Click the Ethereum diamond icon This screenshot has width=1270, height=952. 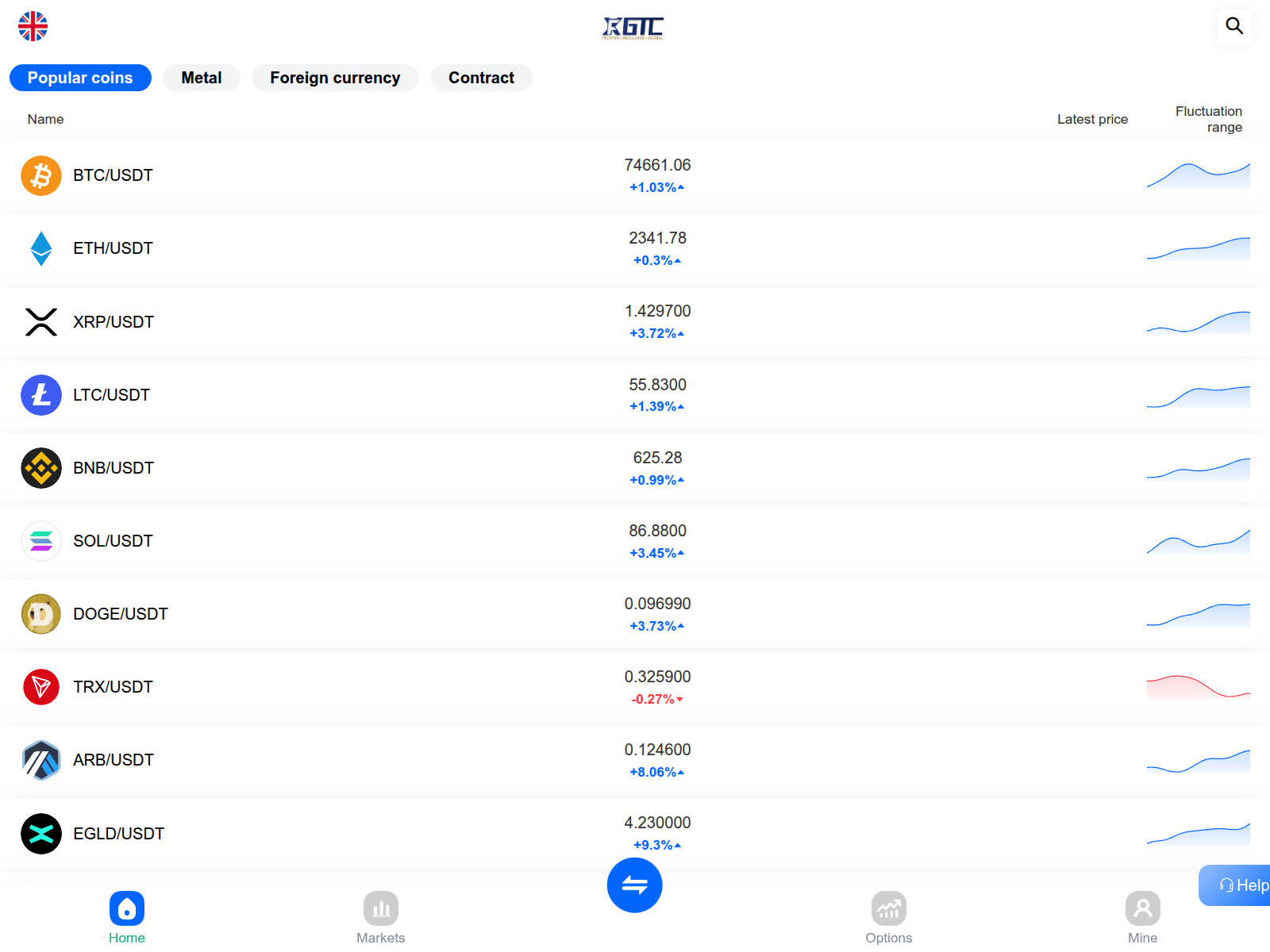(x=41, y=248)
